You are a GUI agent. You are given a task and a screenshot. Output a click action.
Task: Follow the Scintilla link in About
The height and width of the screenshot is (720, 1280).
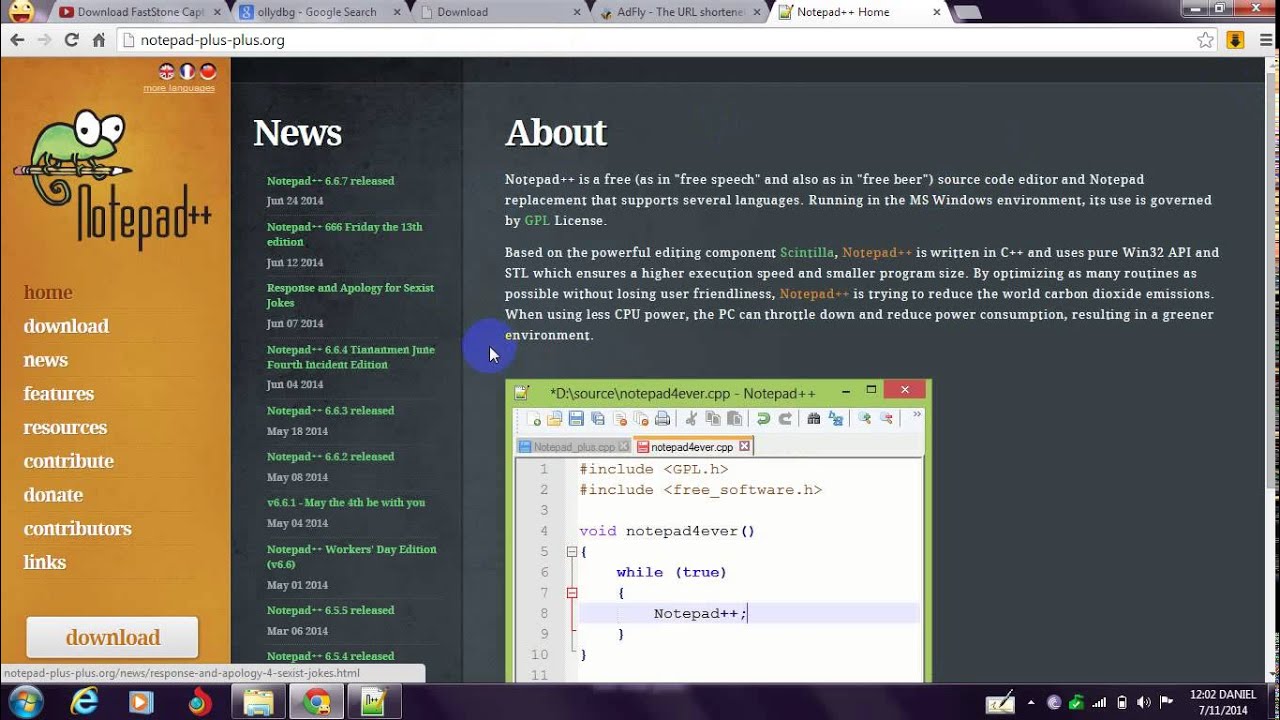tap(807, 253)
